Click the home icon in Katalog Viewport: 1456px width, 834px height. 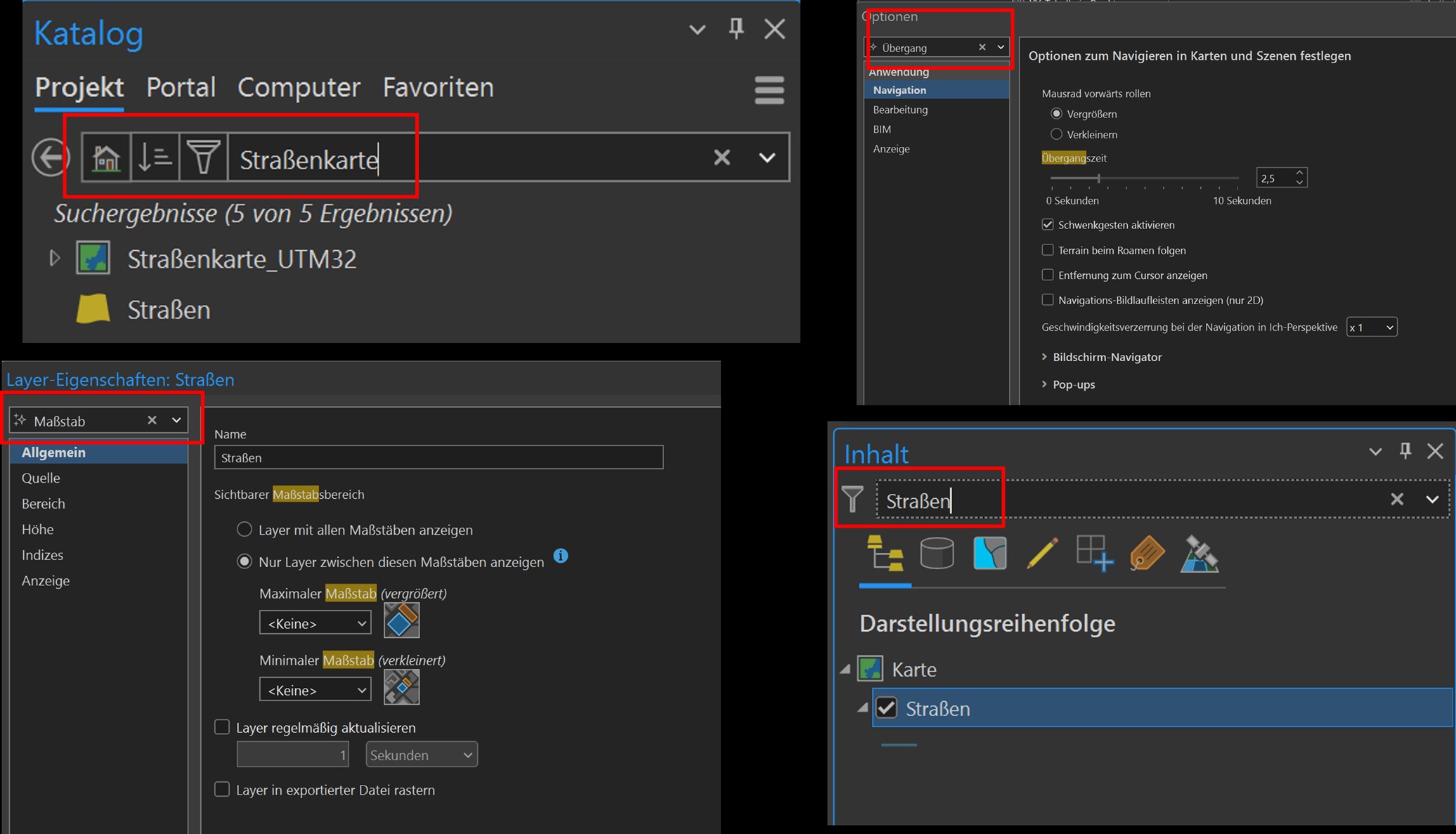tap(106, 157)
